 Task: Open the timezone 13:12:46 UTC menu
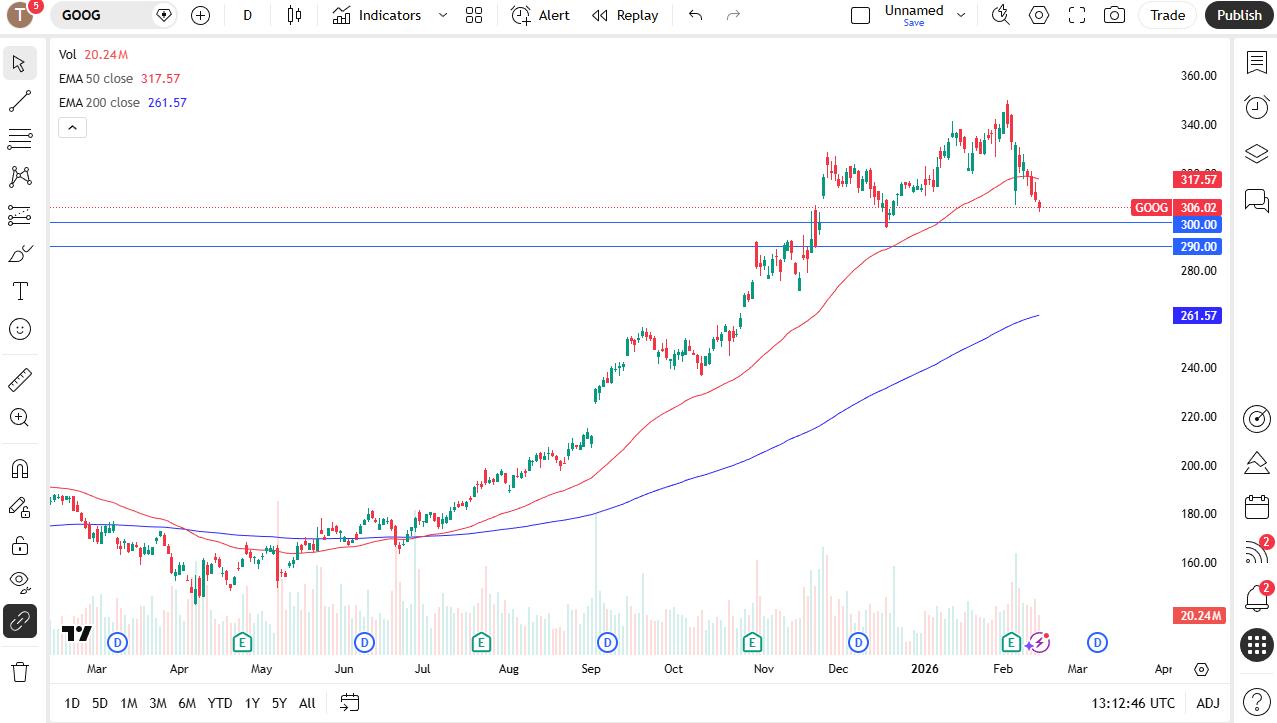tap(1133, 703)
